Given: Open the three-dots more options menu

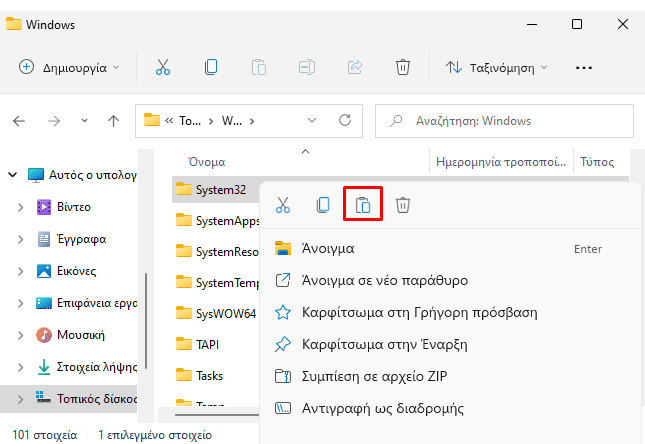Looking at the screenshot, I should pyautogui.click(x=584, y=67).
